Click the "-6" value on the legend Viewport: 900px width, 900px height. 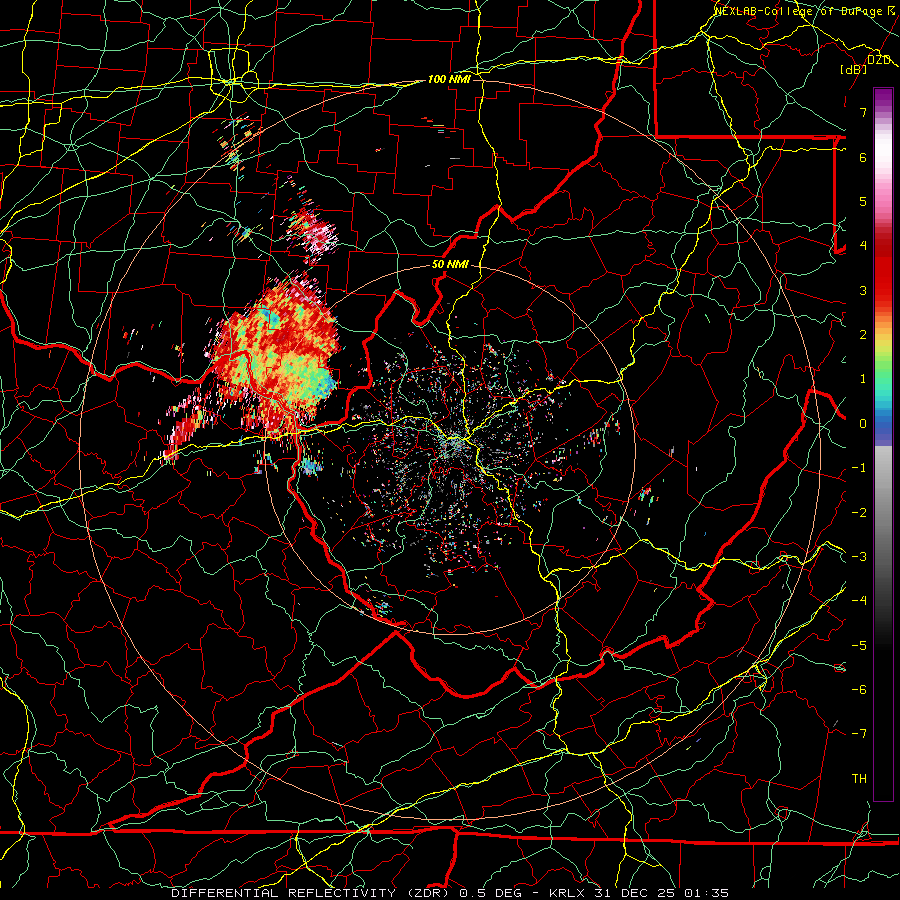pos(859,690)
